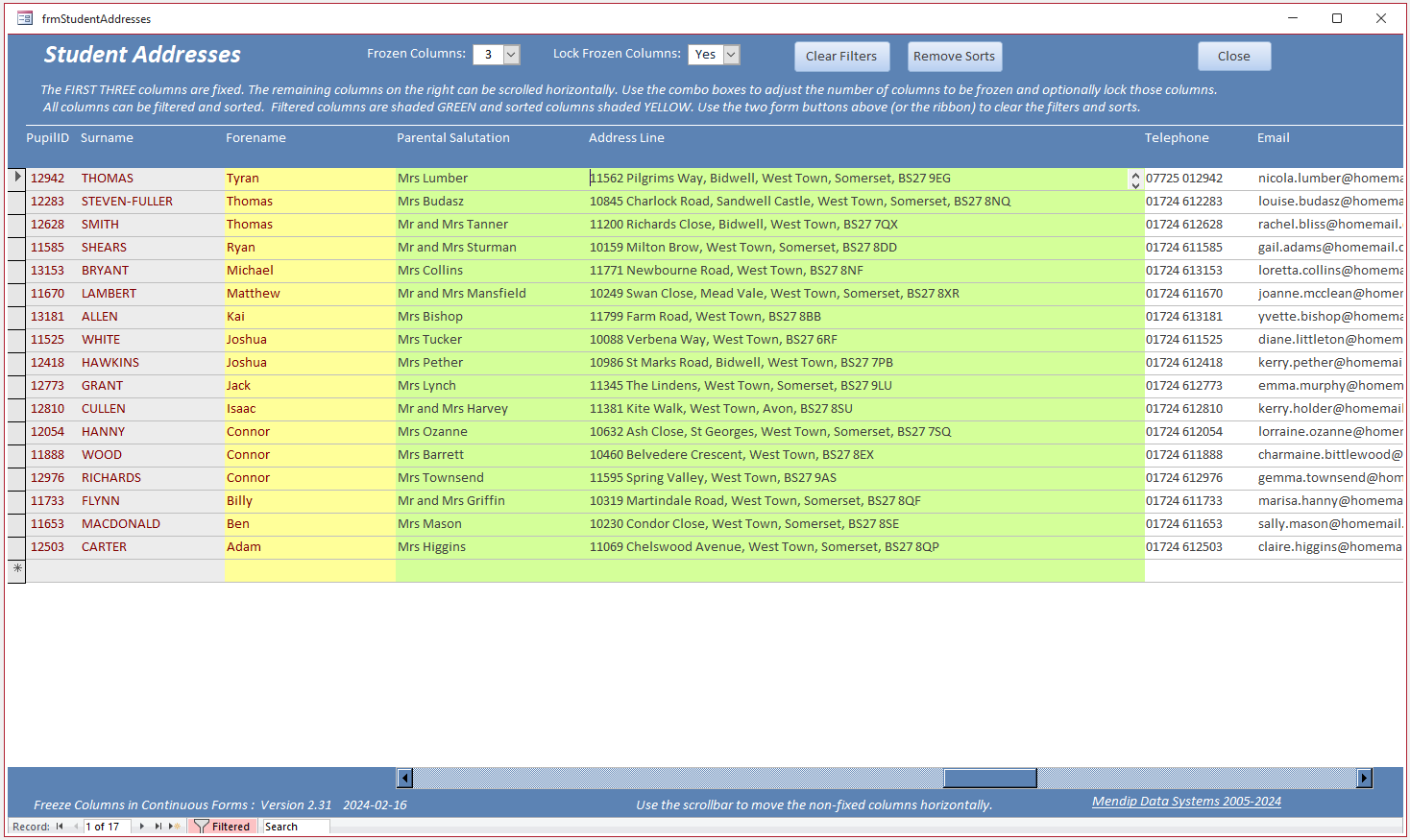Open the Mendip Data Systems 2005-2024 link

point(1186,802)
